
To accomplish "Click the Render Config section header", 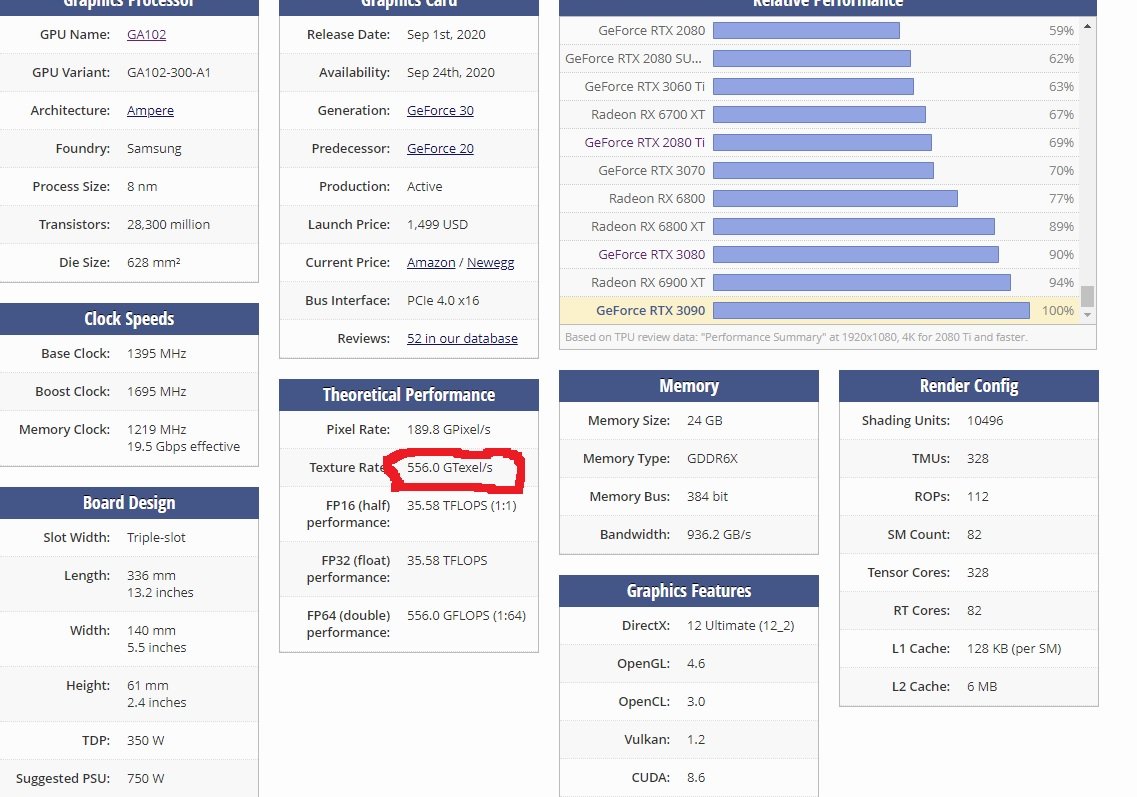I will (969, 386).
